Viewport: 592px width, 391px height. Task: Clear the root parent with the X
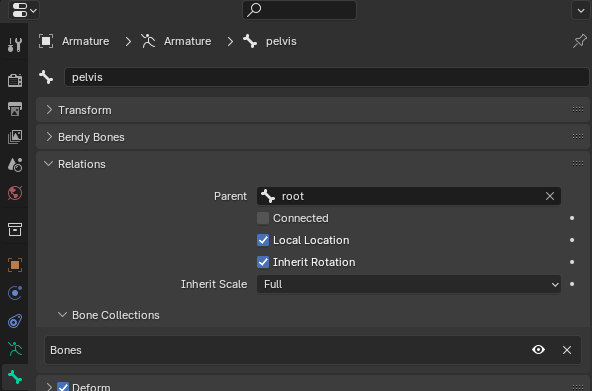coord(550,196)
